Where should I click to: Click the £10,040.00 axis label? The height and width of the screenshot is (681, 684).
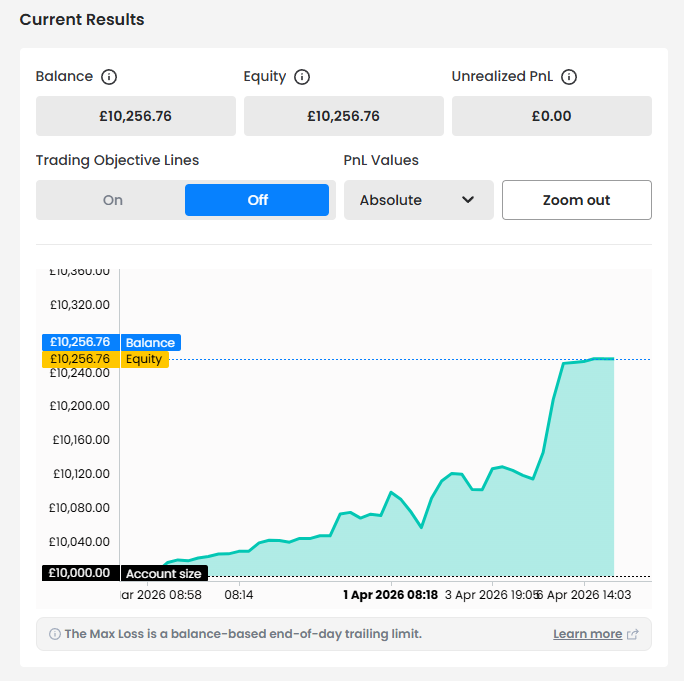tap(79, 542)
